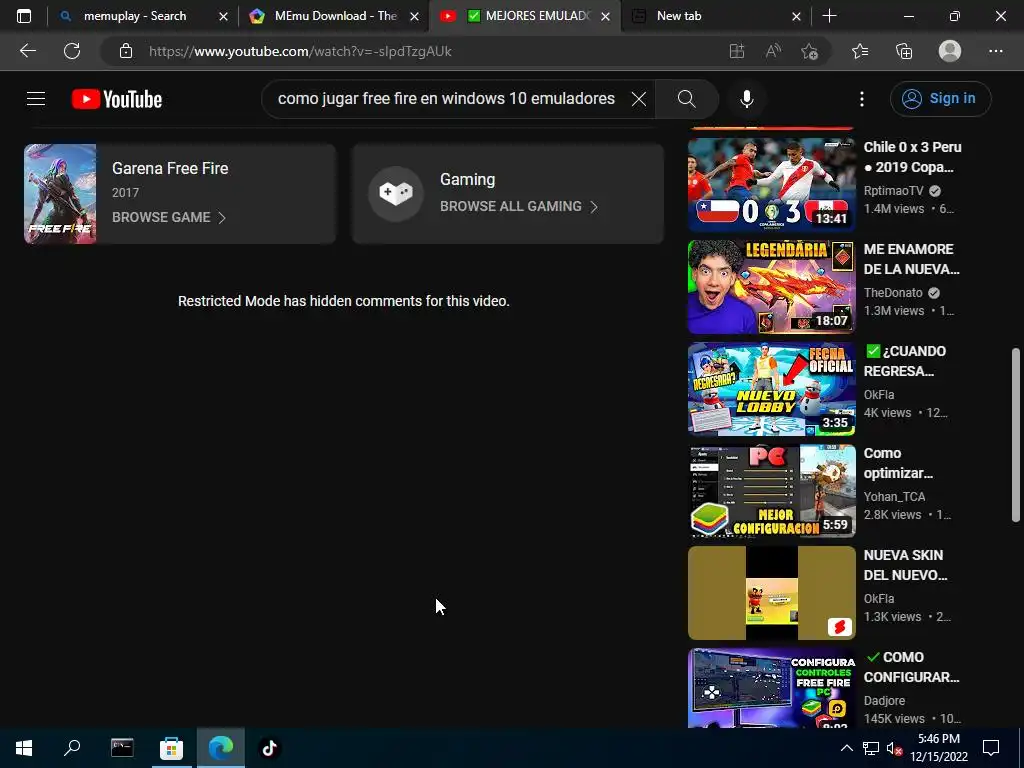Clear the YouTube search query
The width and height of the screenshot is (1024, 768).
pos(639,99)
